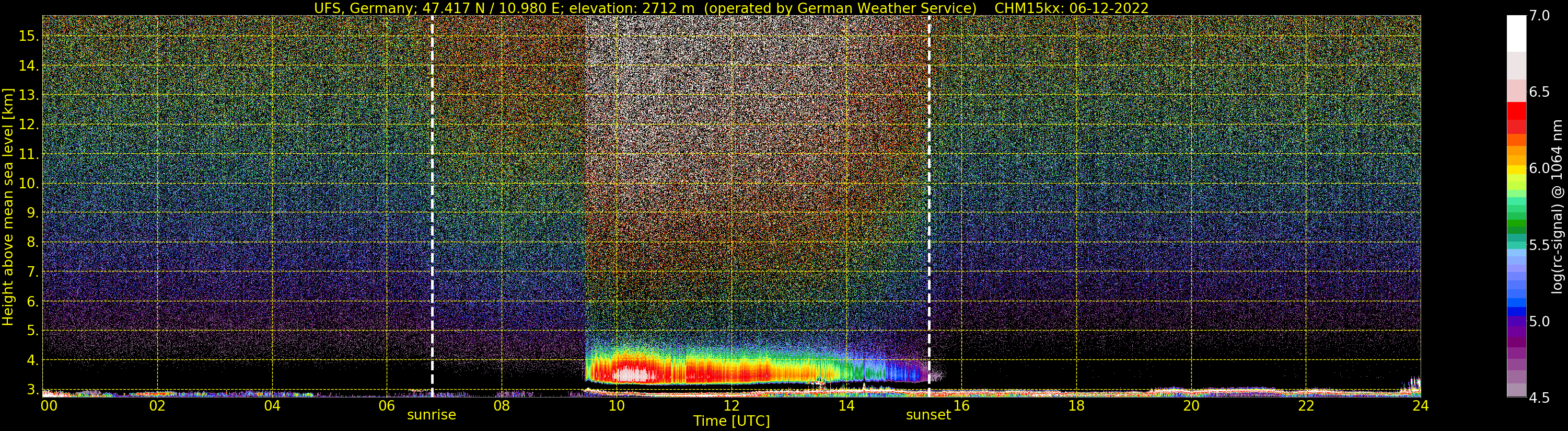Select the colorbar value '5.5'

(1539, 245)
